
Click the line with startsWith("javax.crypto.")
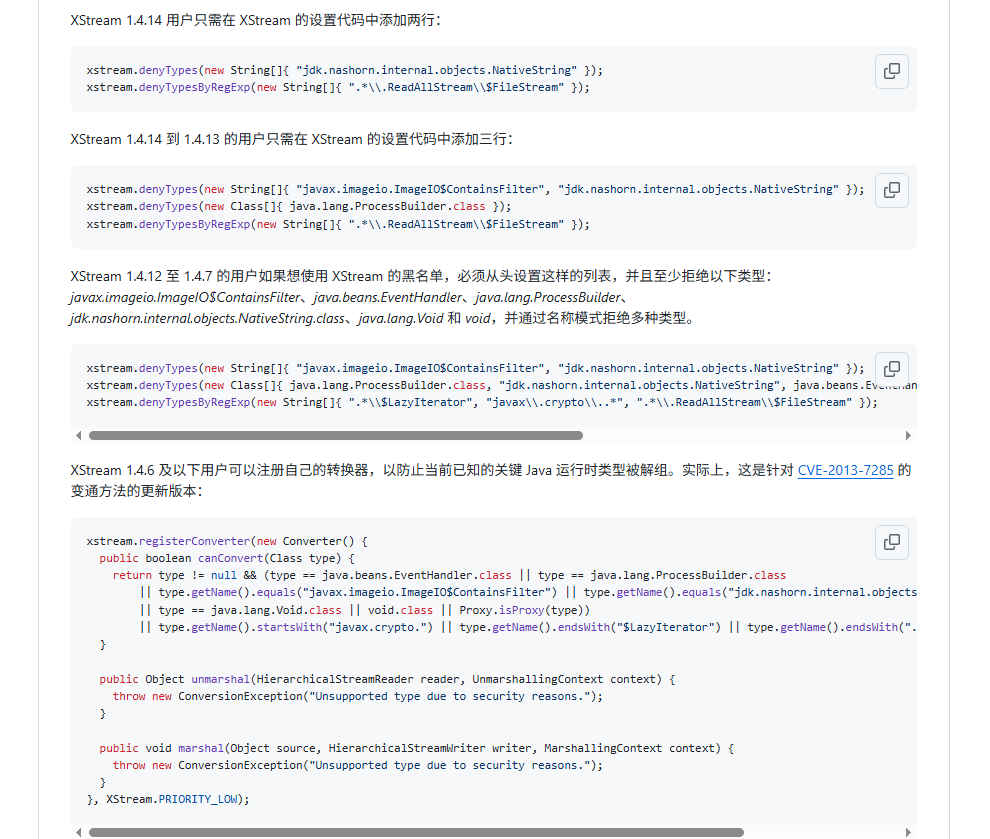pos(527,627)
